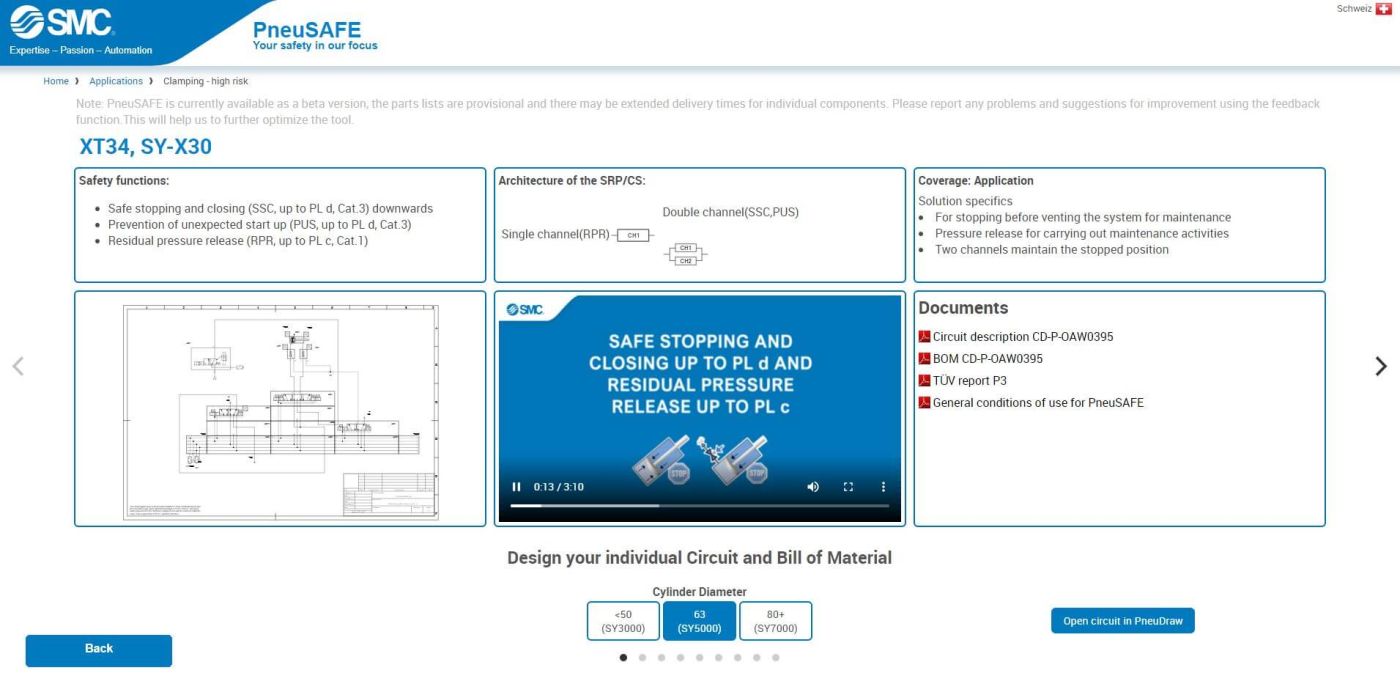The height and width of the screenshot is (673, 1400).
Task: Pause the video with the pause icon
Action: coord(517,487)
